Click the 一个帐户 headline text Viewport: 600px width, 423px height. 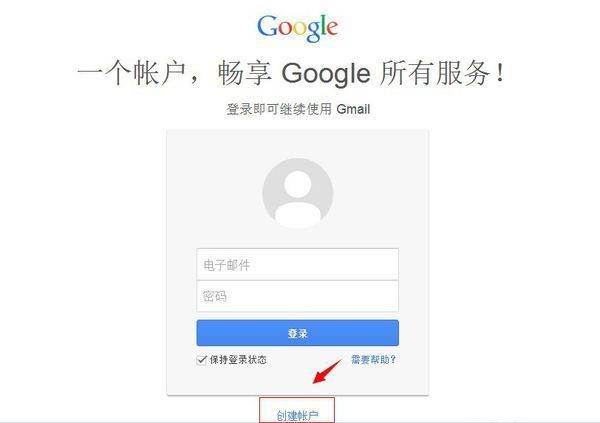131,73
